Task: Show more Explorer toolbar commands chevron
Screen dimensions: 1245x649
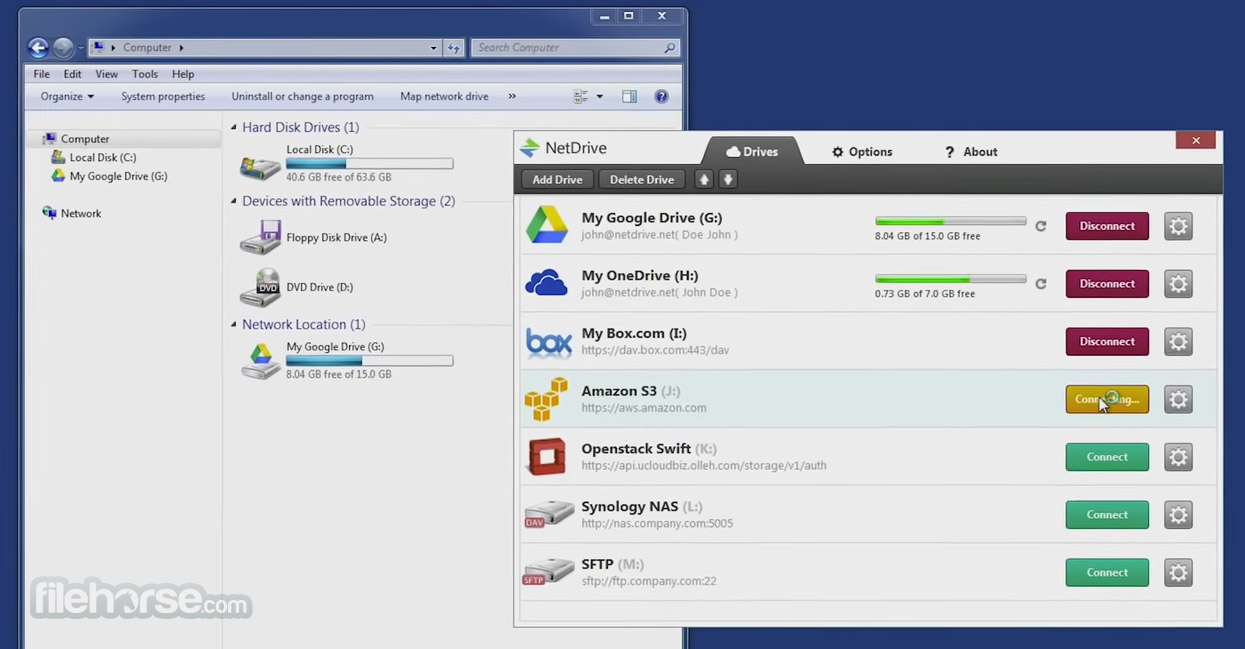Action: pos(512,97)
